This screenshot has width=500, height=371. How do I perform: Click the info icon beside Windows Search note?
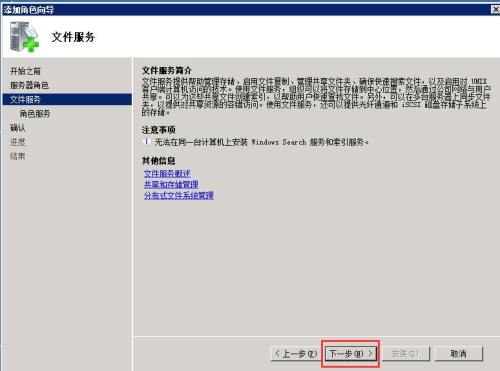pyautogui.click(x=146, y=142)
